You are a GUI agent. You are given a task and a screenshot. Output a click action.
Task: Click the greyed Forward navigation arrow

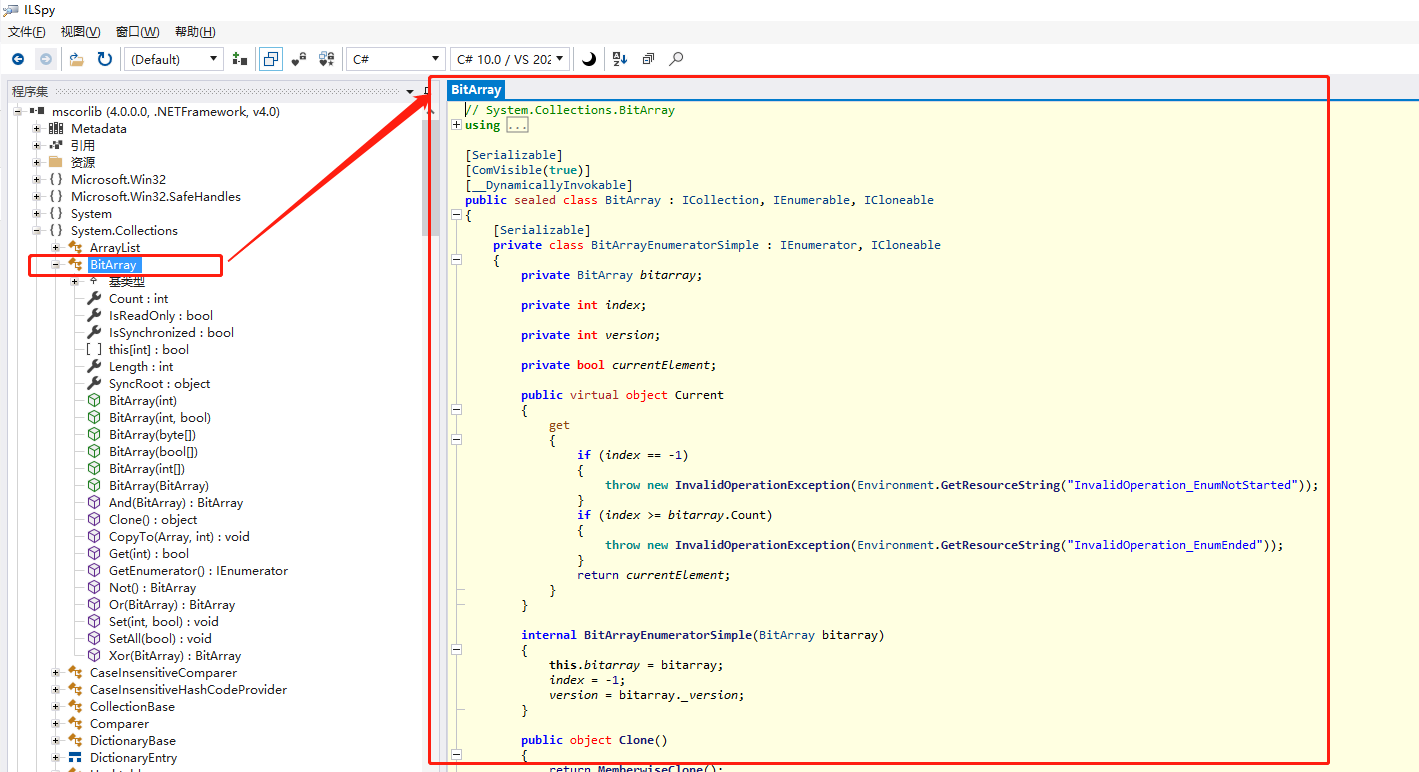click(45, 59)
